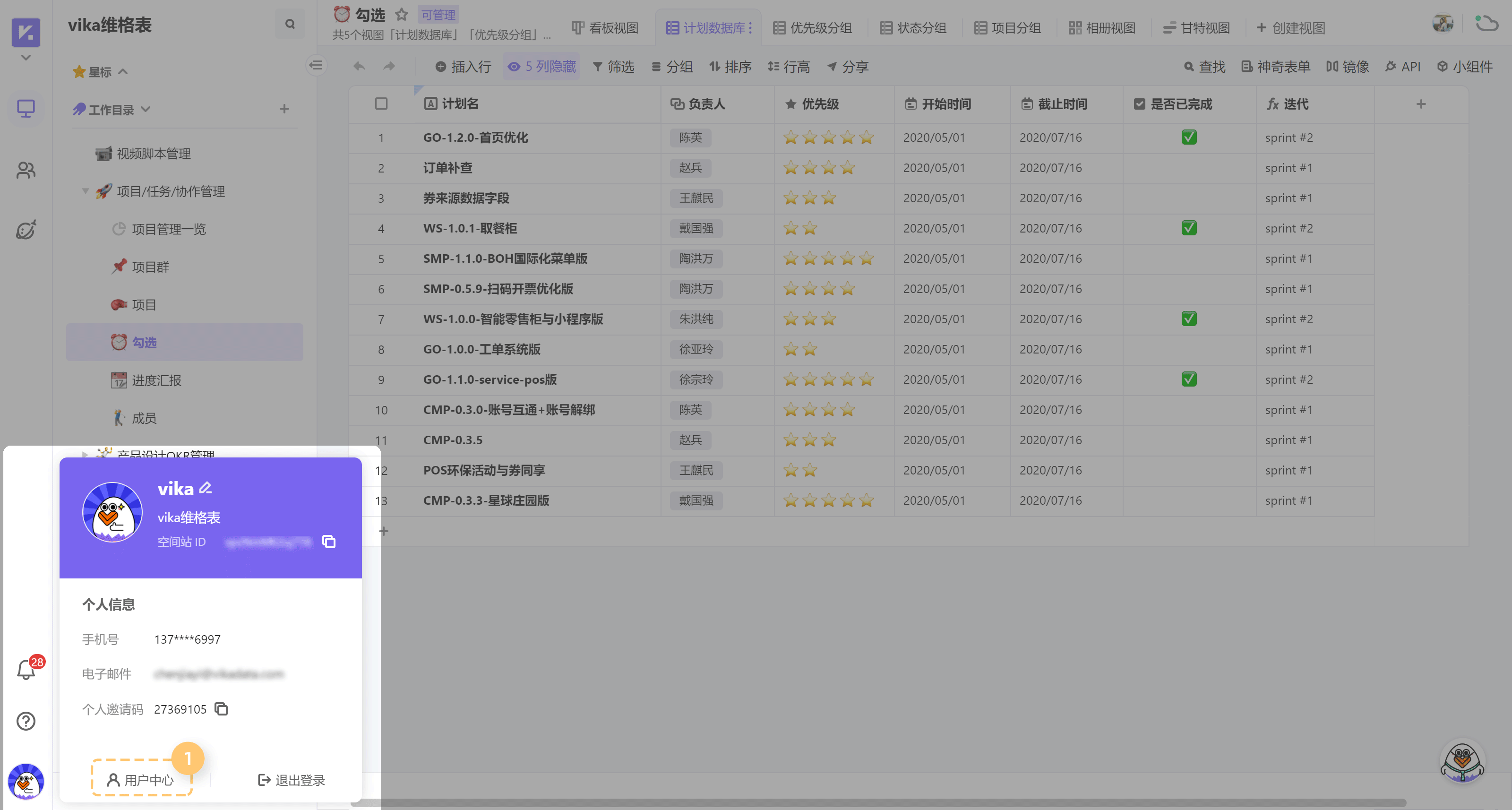Switch to the 甘特视图 tab
The image size is (1512, 810).
(x=1196, y=27)
